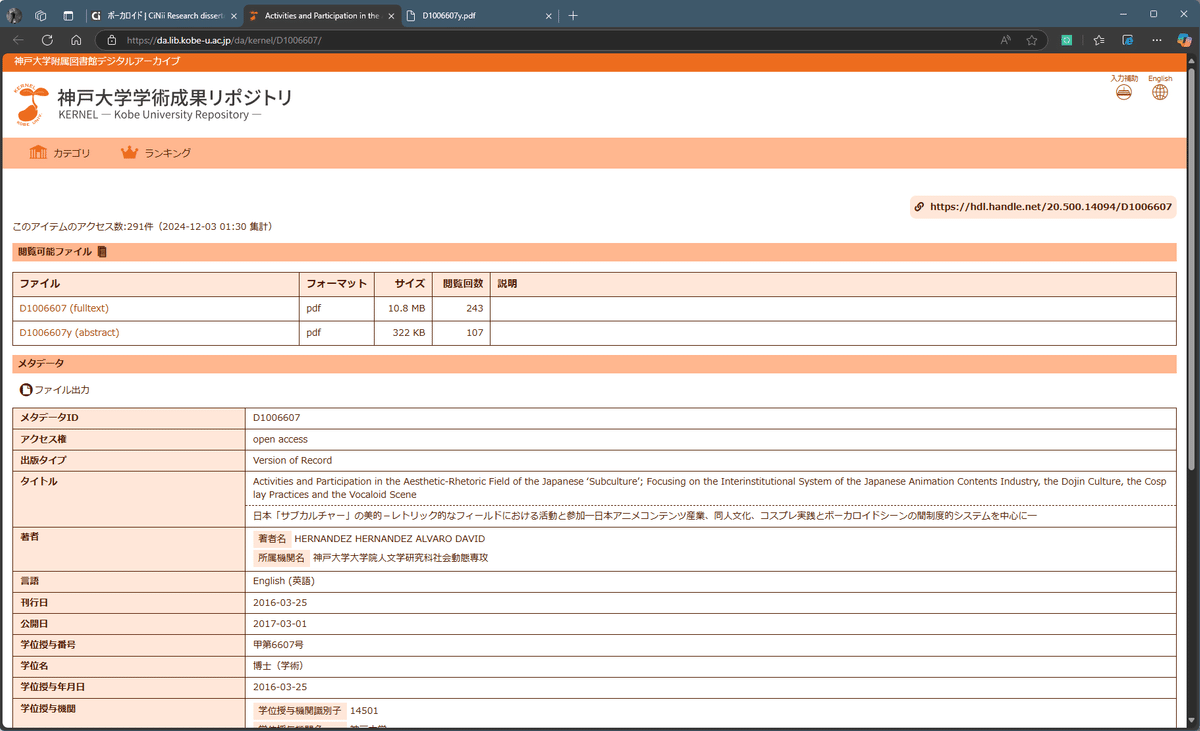Click the abstract size cell 322 KB
The height and width of the screenshot is (731, 1200).
403,332
